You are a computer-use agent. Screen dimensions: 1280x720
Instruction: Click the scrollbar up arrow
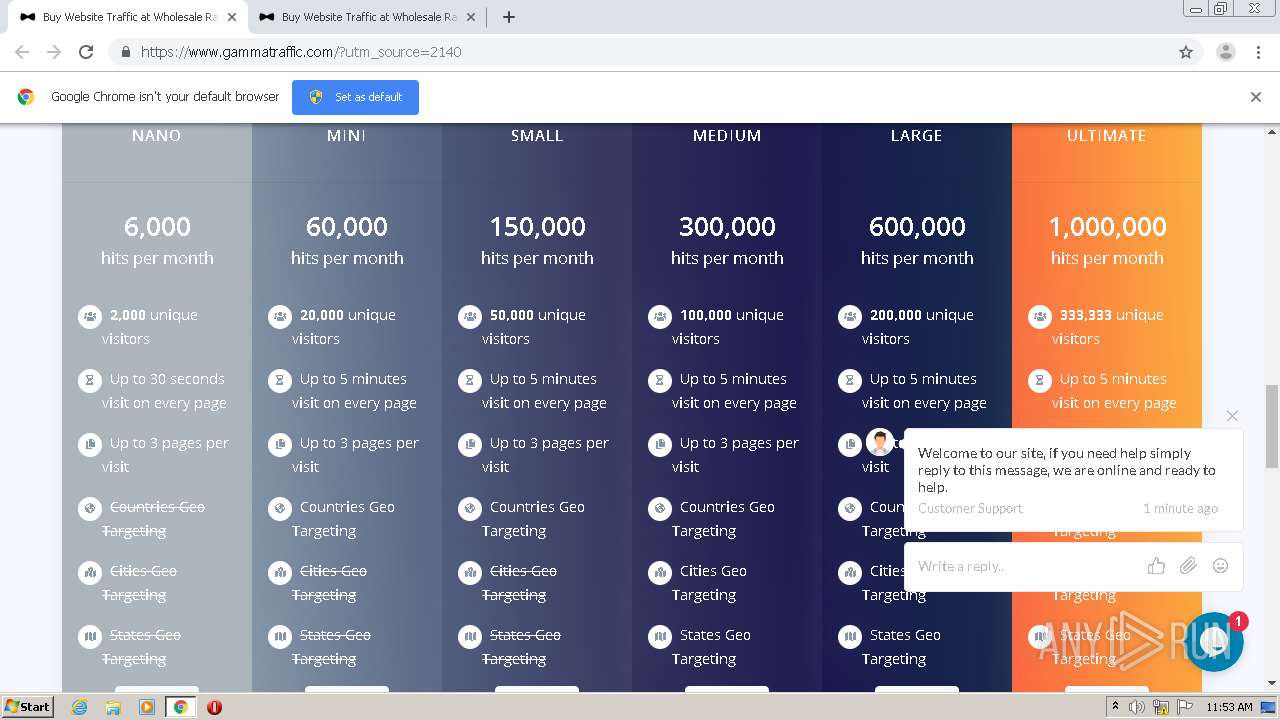[x=1272, y=131]
